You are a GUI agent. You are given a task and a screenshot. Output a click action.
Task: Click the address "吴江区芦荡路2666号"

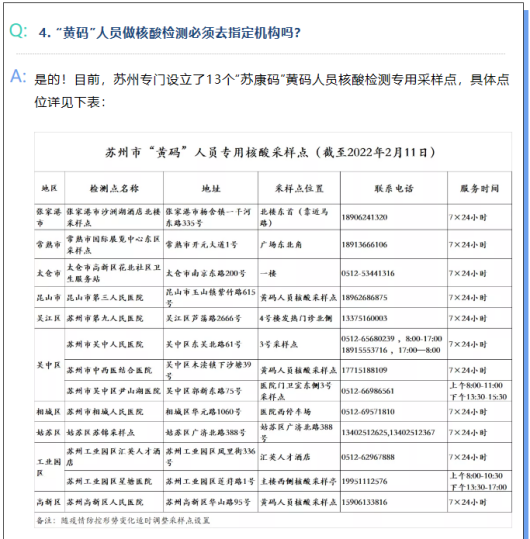(x=203, y=318)
